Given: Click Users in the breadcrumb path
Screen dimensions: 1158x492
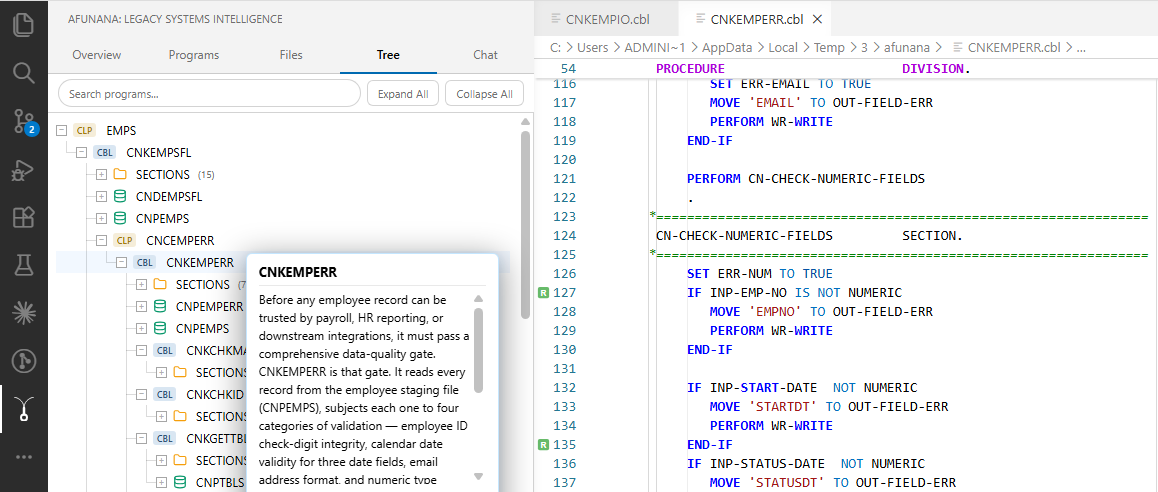Looking at the screenshot, I should [594, 47].
